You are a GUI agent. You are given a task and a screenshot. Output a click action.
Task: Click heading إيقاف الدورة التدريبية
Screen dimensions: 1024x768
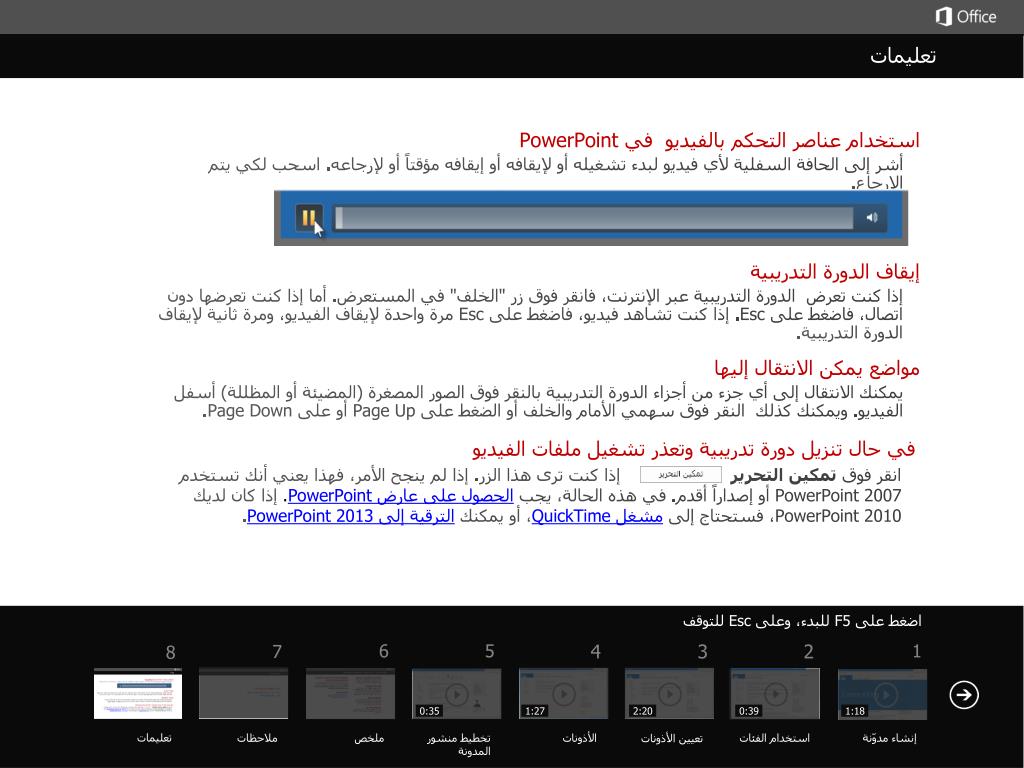[834, 272]
